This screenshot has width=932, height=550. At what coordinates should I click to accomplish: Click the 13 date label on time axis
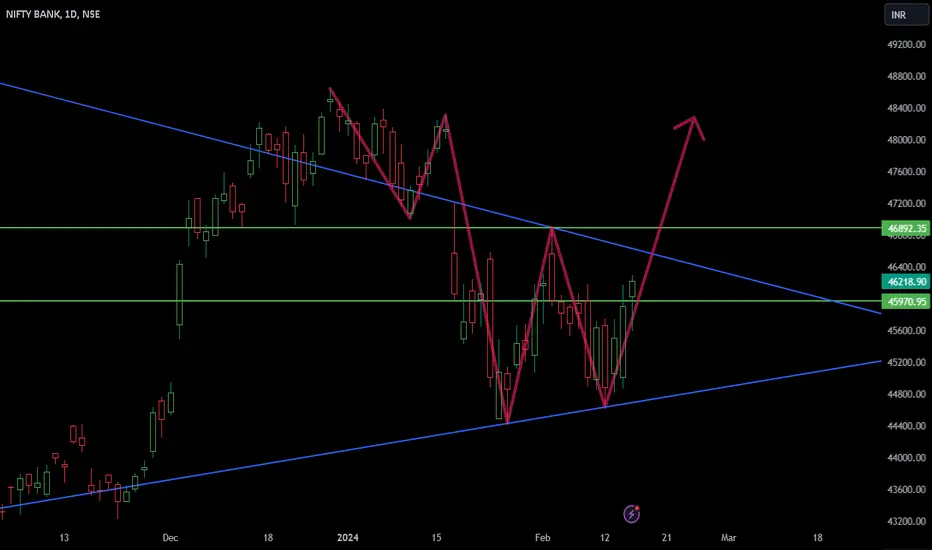(64, 538)
